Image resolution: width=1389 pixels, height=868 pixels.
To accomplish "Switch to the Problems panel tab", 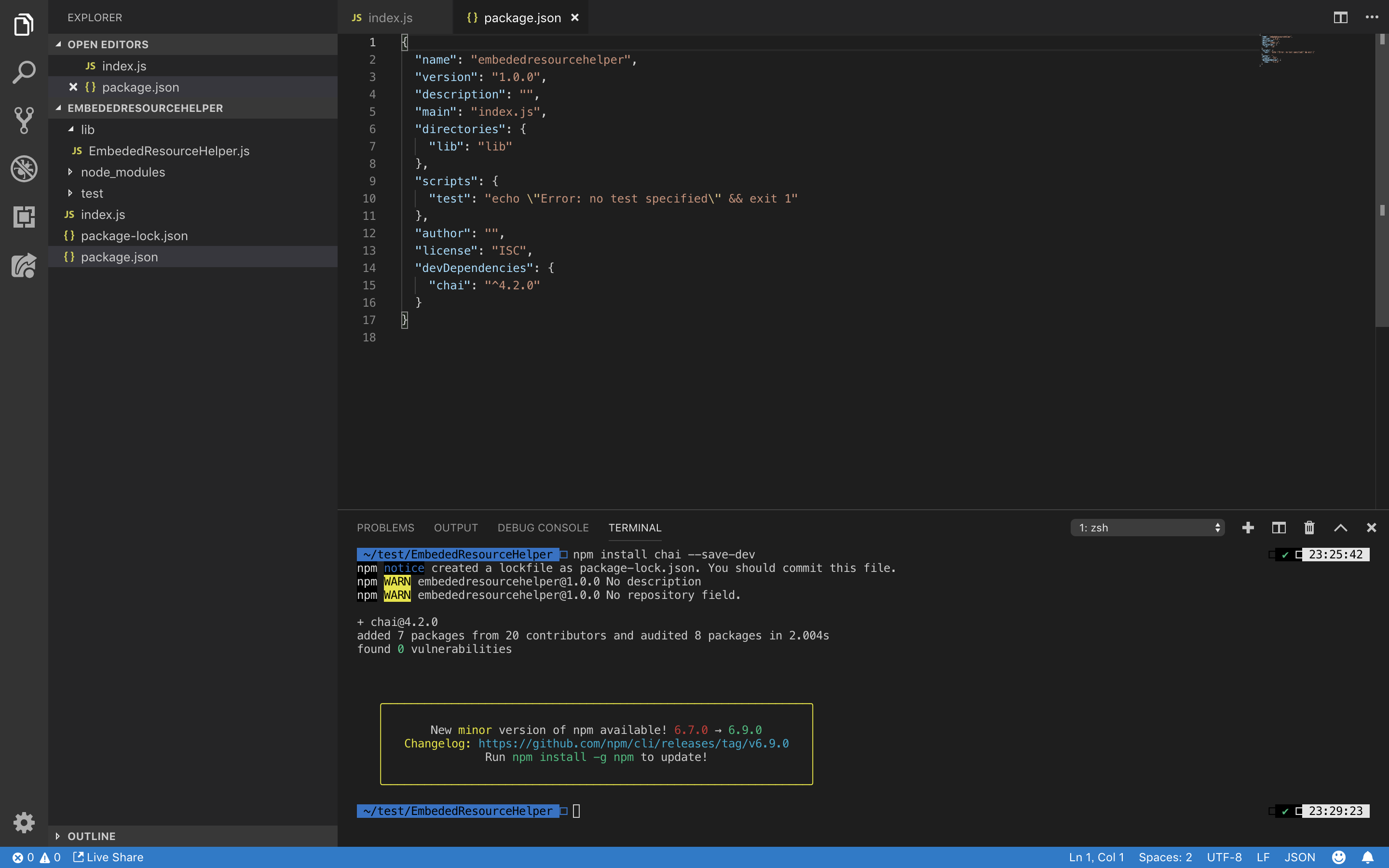I will [x=386, y=528].
